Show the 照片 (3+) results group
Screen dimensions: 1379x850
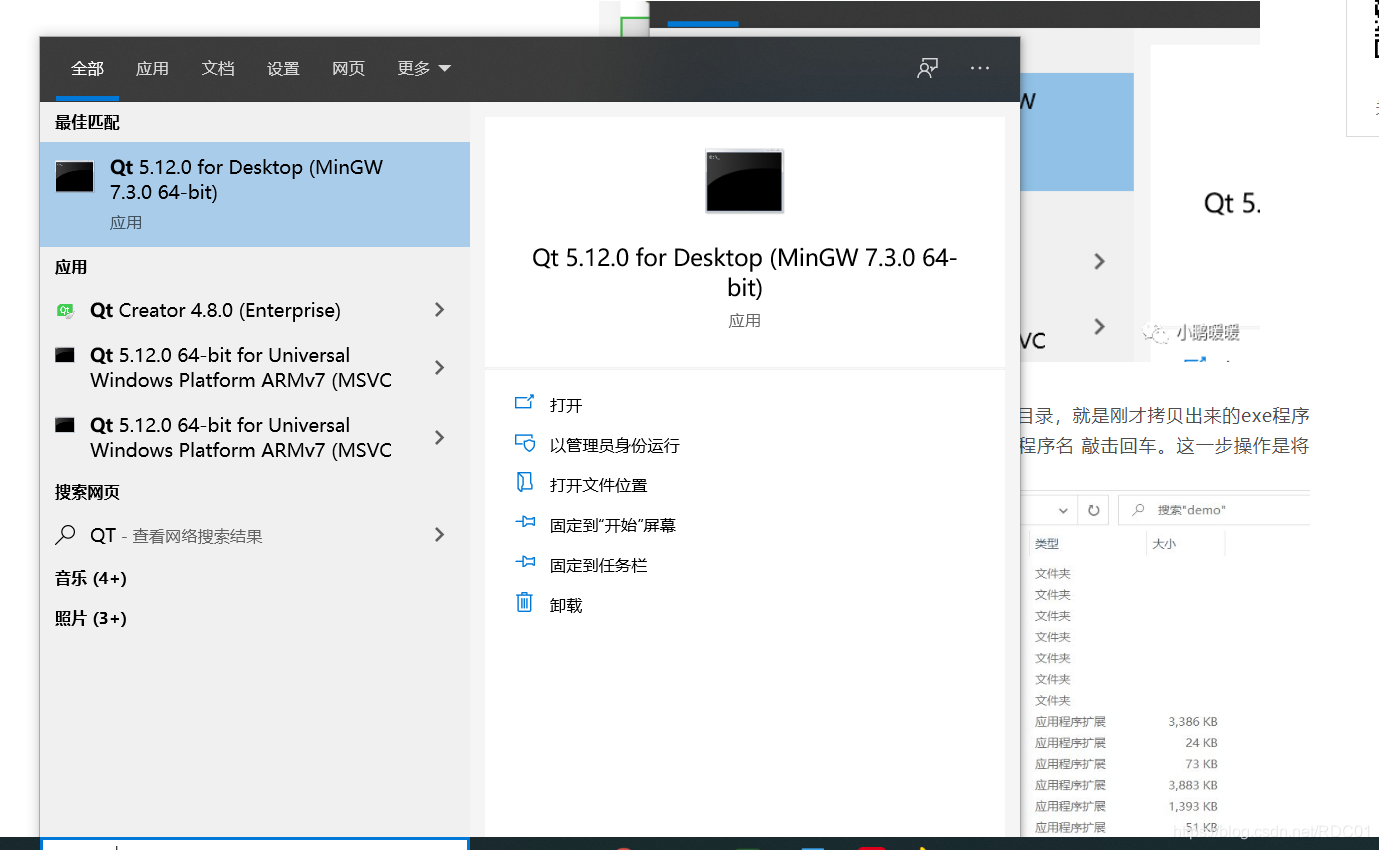[x=91, y=618]
